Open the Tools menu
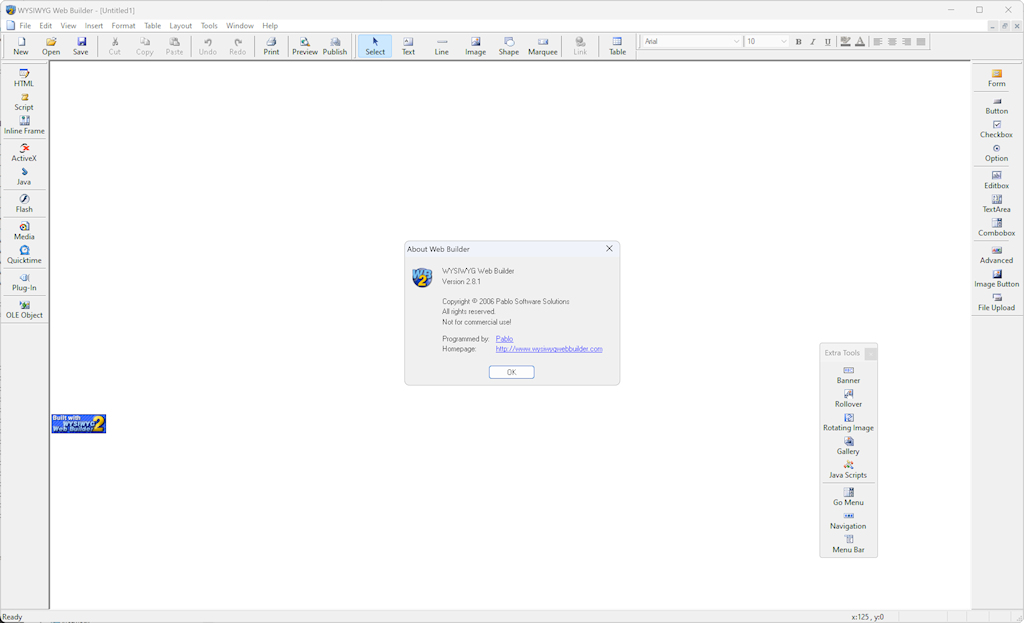 pos(209,25)
